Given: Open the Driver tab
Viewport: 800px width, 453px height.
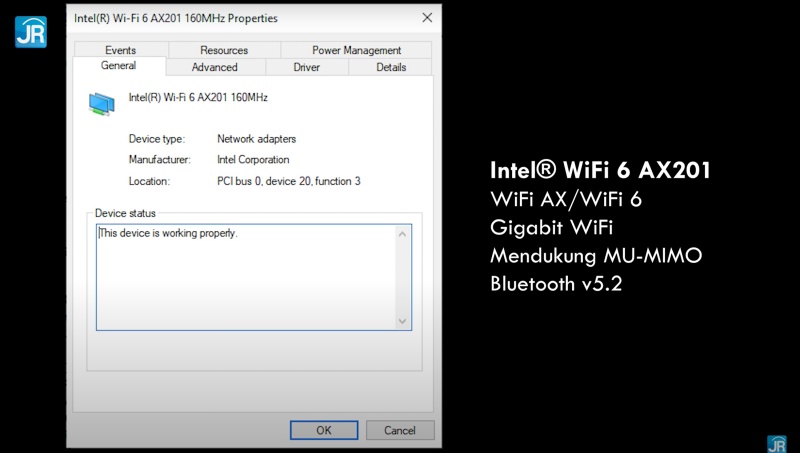Looking at the screenshot, I should (307, 67).
